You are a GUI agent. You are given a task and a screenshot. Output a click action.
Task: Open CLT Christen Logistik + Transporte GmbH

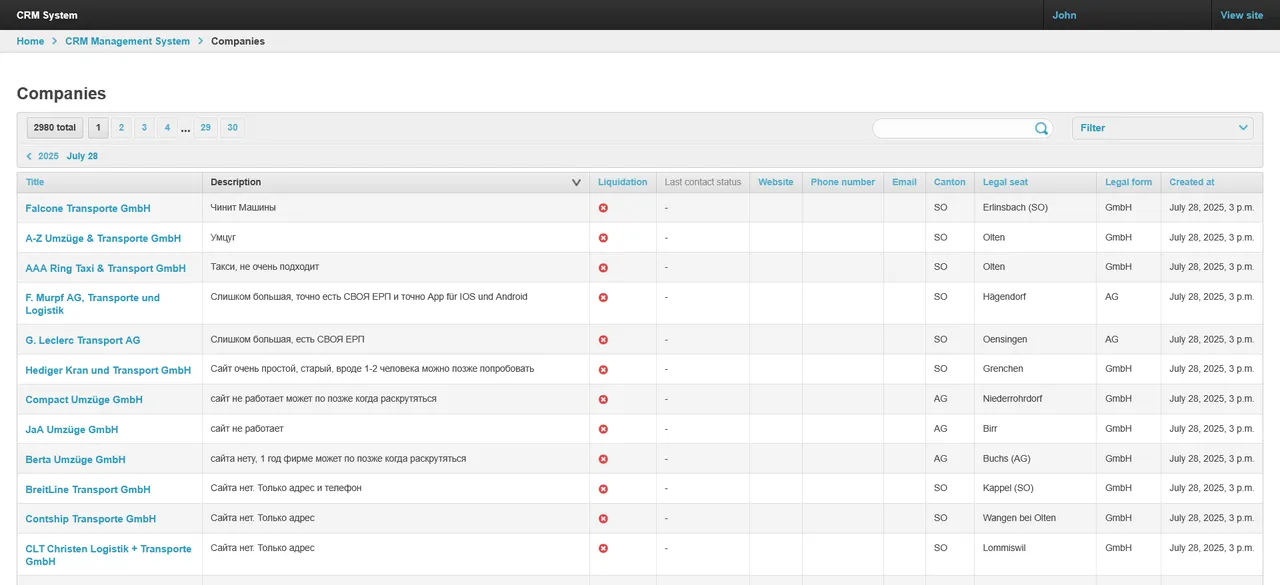click(109, 555)
